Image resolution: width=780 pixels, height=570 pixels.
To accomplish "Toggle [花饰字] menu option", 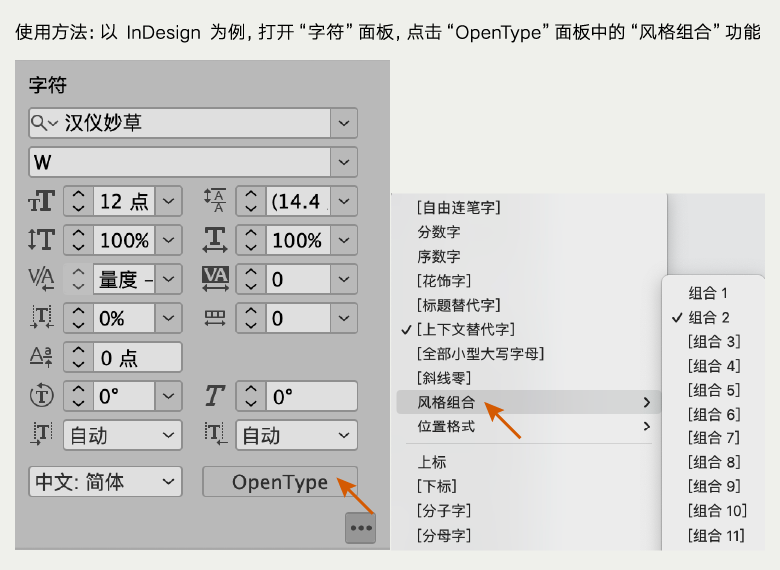I will click(444, 280).
